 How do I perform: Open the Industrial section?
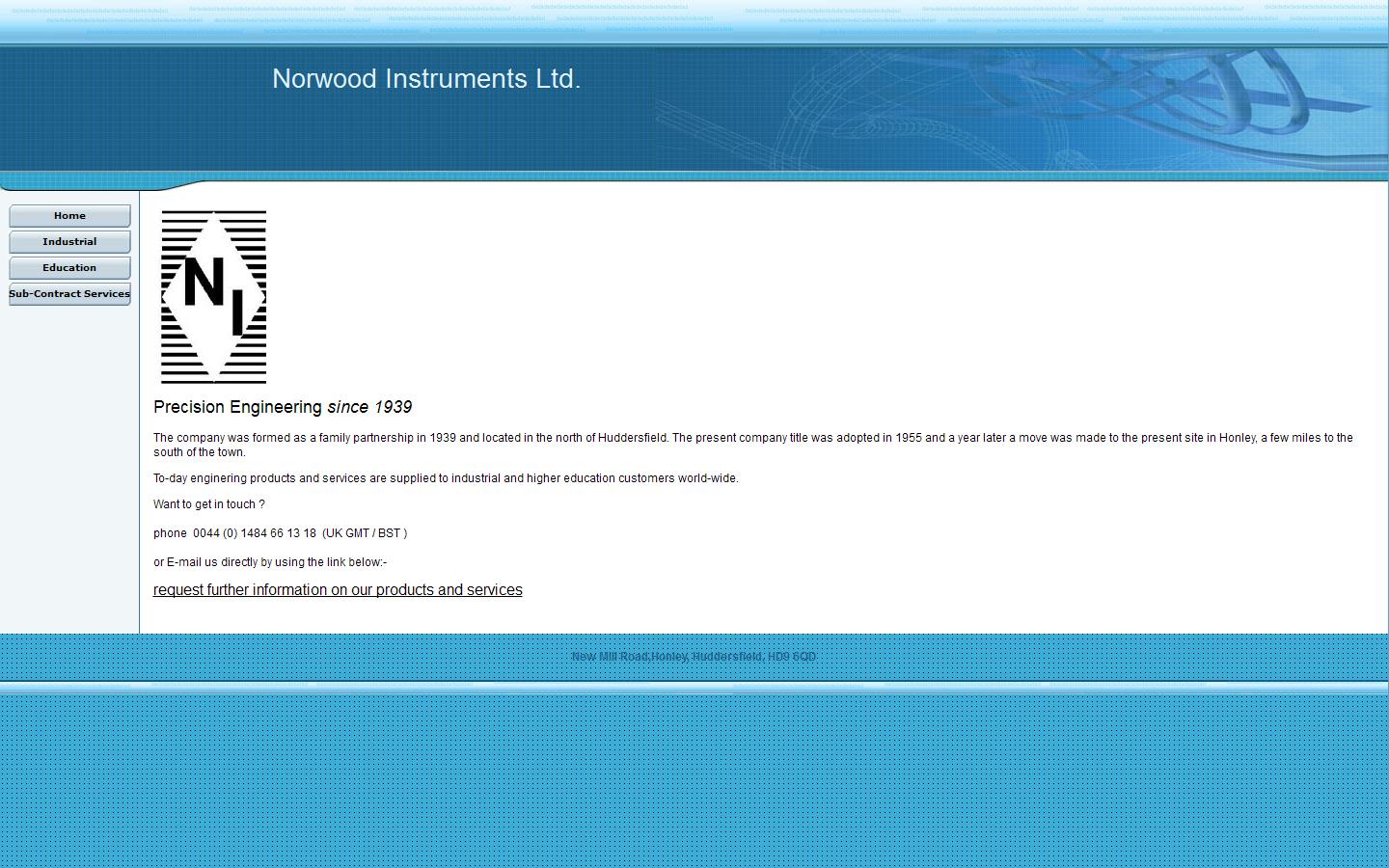click(68, 241)
